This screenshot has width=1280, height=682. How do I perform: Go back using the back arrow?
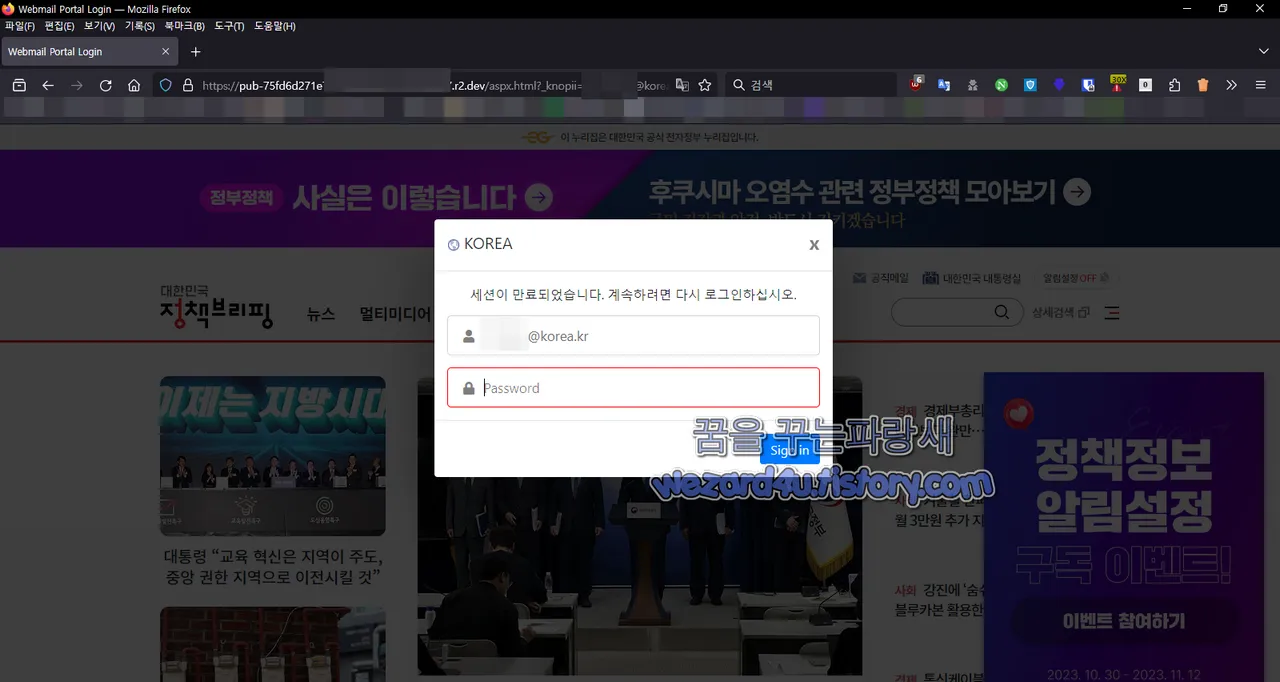tap(48, 85)
